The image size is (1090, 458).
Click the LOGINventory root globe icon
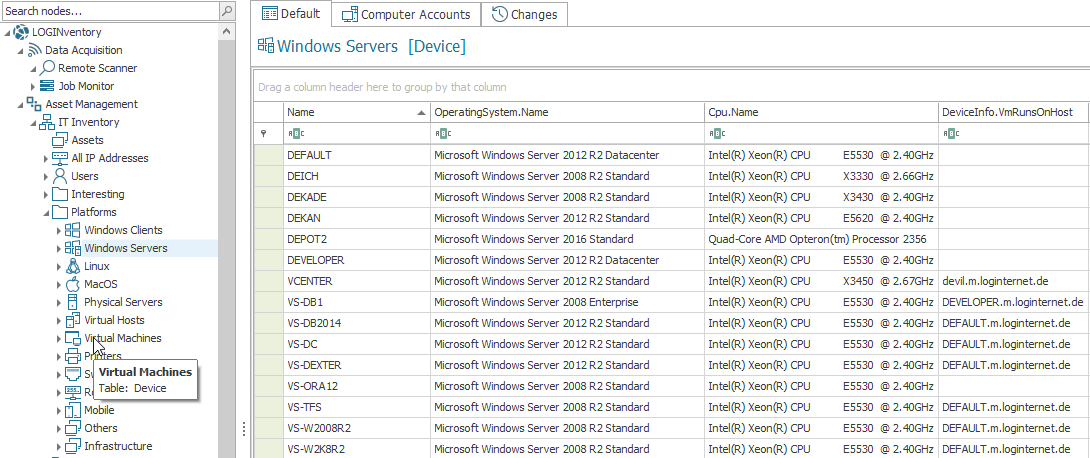click(x=21, y=32)
